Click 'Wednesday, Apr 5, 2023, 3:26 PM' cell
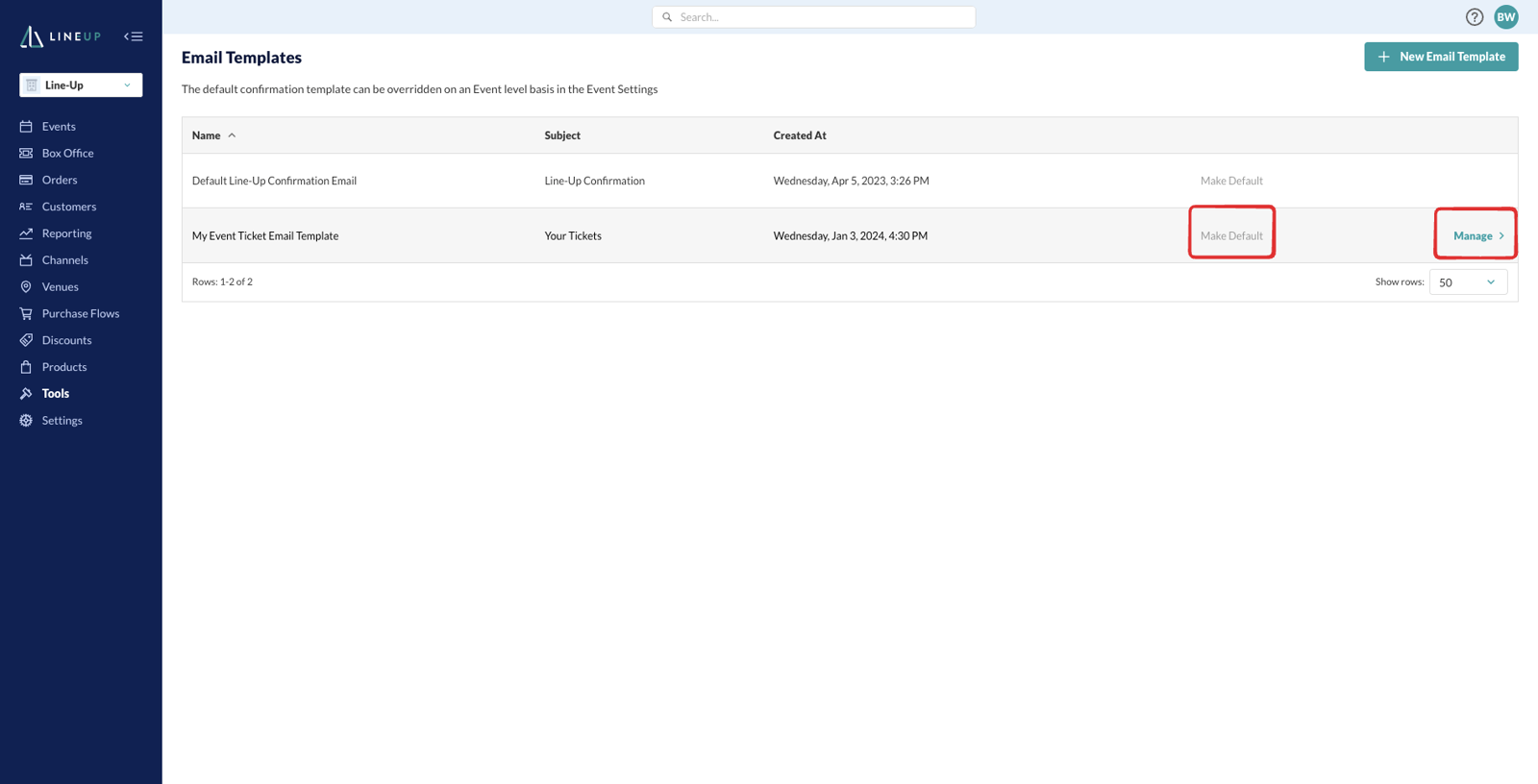The image size is (1538, 784). (851, 181)
